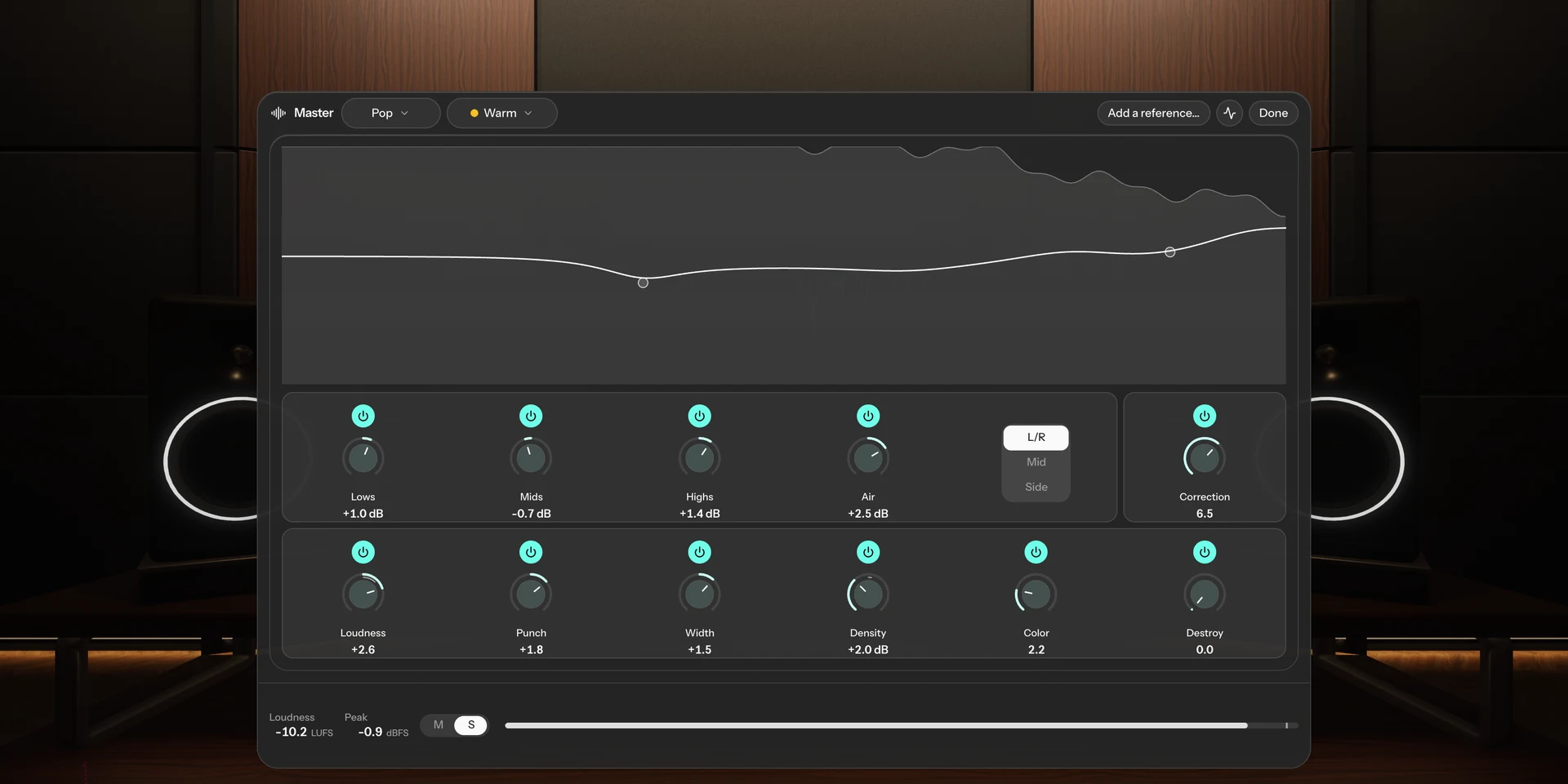Turn off the Punch power button
The width and height of the screenshot is (1568, 784).
pyautogui.click(x=531, y=552)
